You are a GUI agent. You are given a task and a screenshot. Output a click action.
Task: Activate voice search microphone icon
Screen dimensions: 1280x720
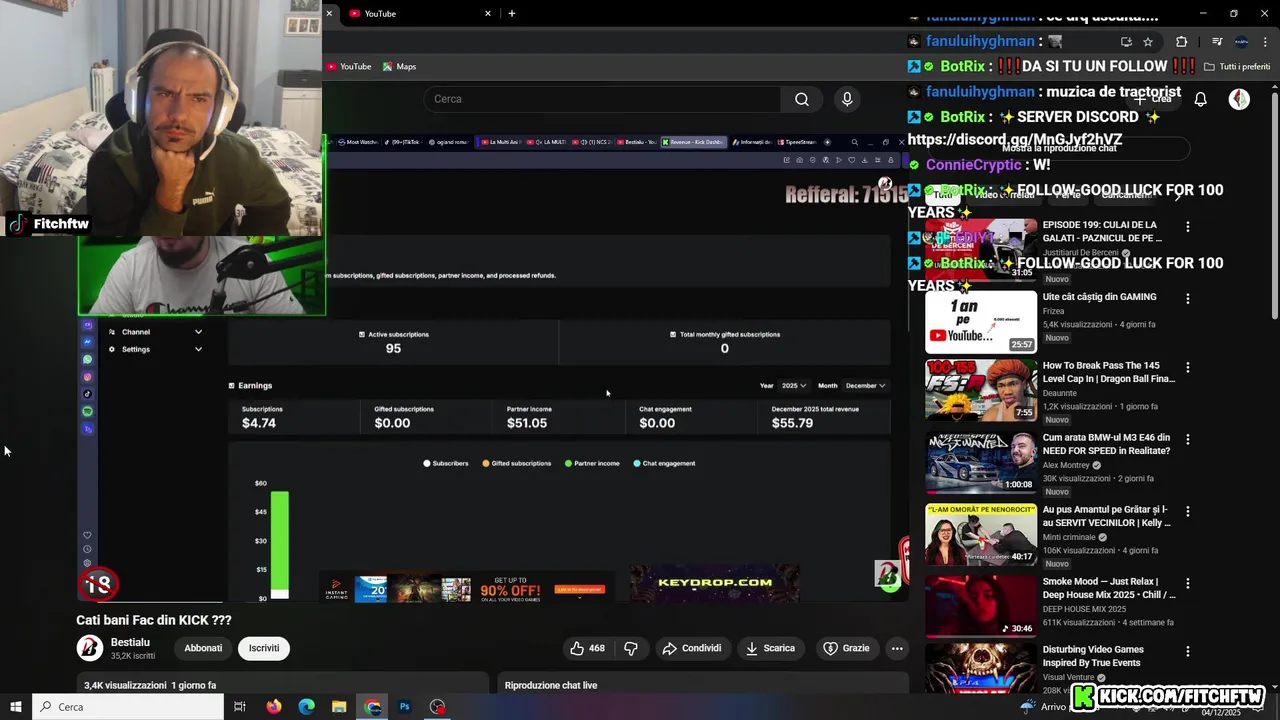pyautogui.click(x=847, y=99)
